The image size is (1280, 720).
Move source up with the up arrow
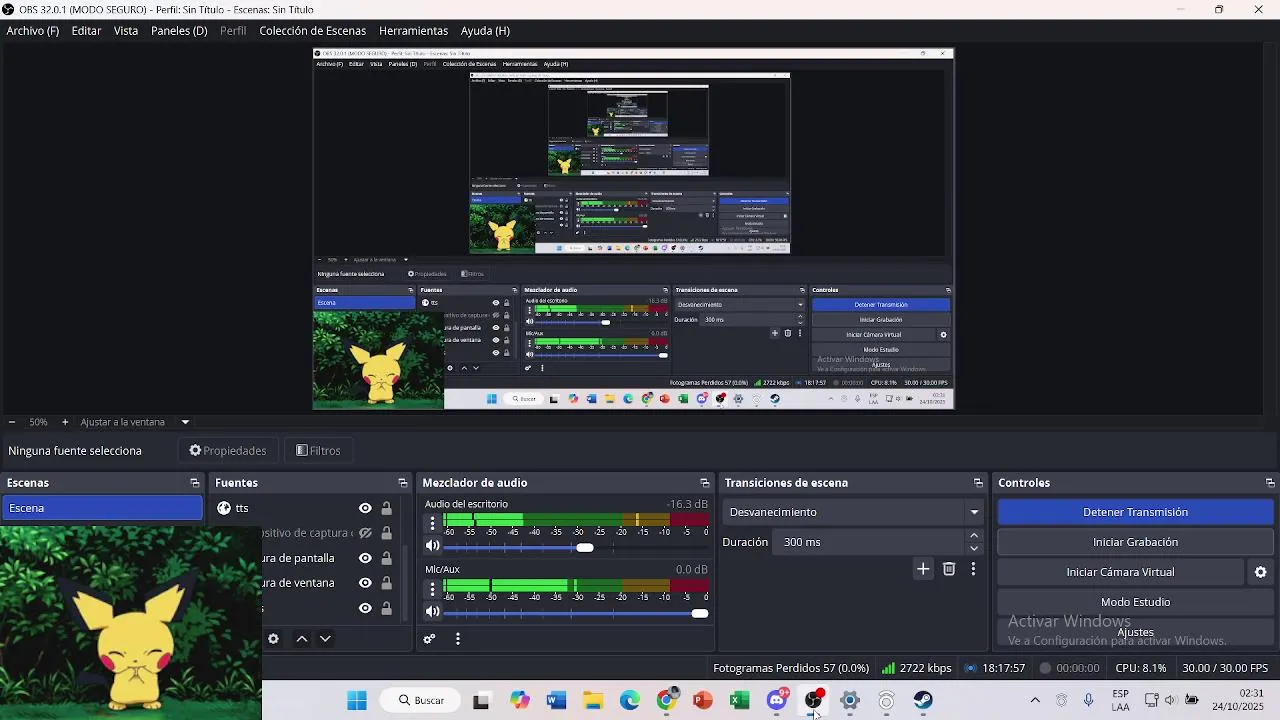(302, 639)
